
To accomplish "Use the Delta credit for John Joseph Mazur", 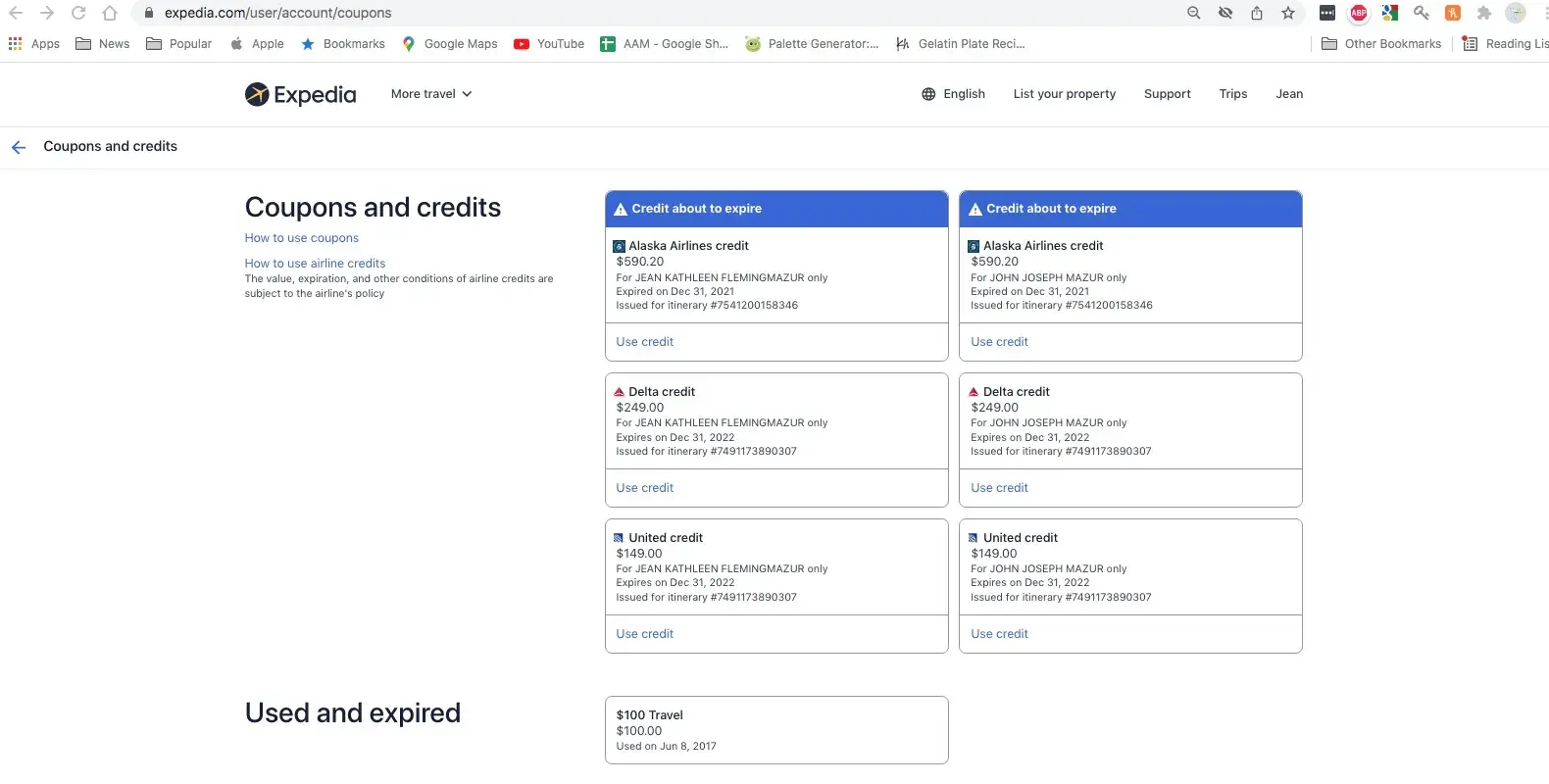I will pyautogui.click(x=999, y=488).
